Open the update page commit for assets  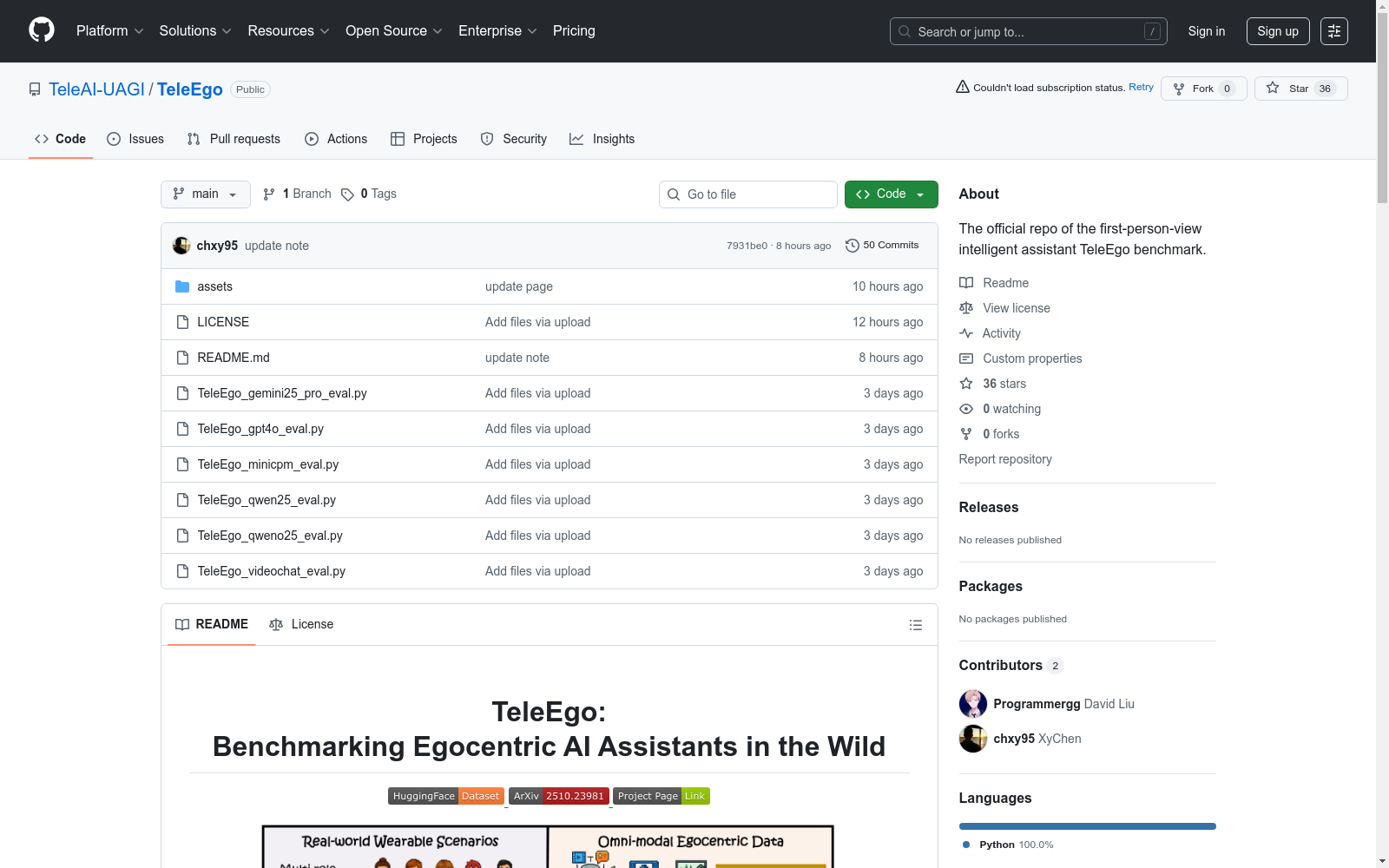(x=519, y=286)
